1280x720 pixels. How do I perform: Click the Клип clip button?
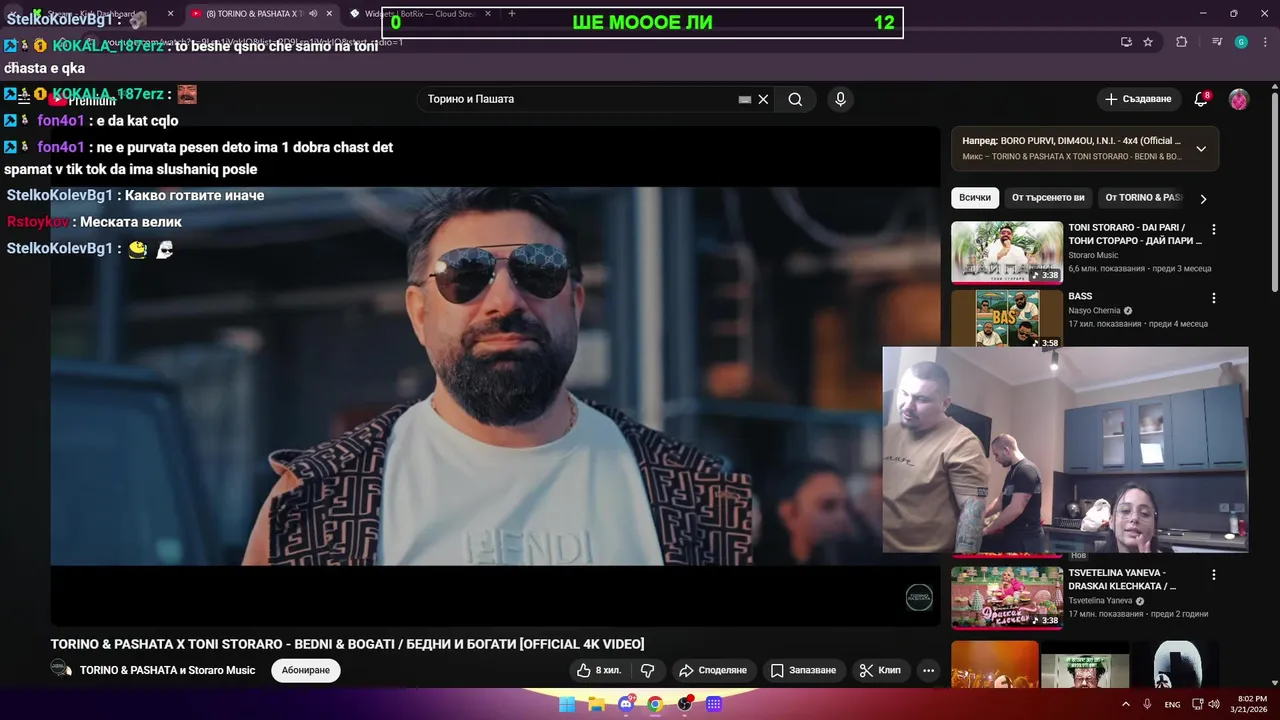pyautogui.click(x=880, y=670)
